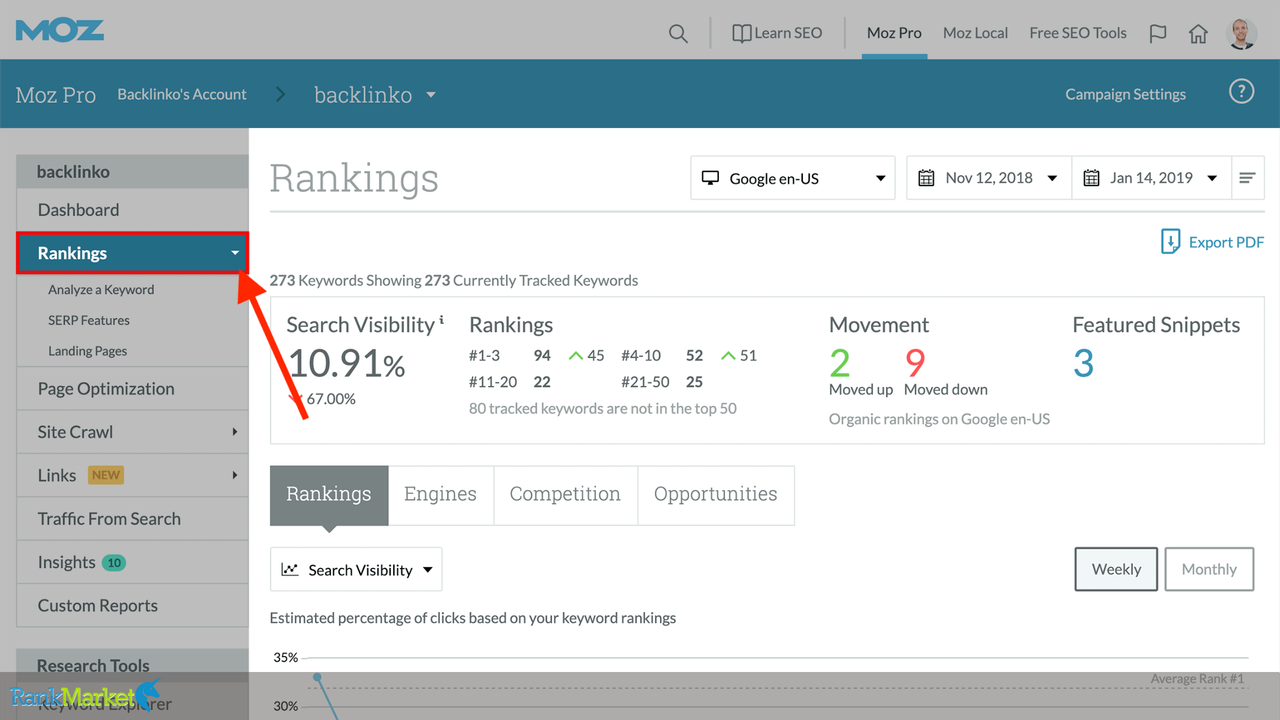Click the Export PDF download icon
Viewport: 1280px width, 720px height.
(x=1169, y=241)
